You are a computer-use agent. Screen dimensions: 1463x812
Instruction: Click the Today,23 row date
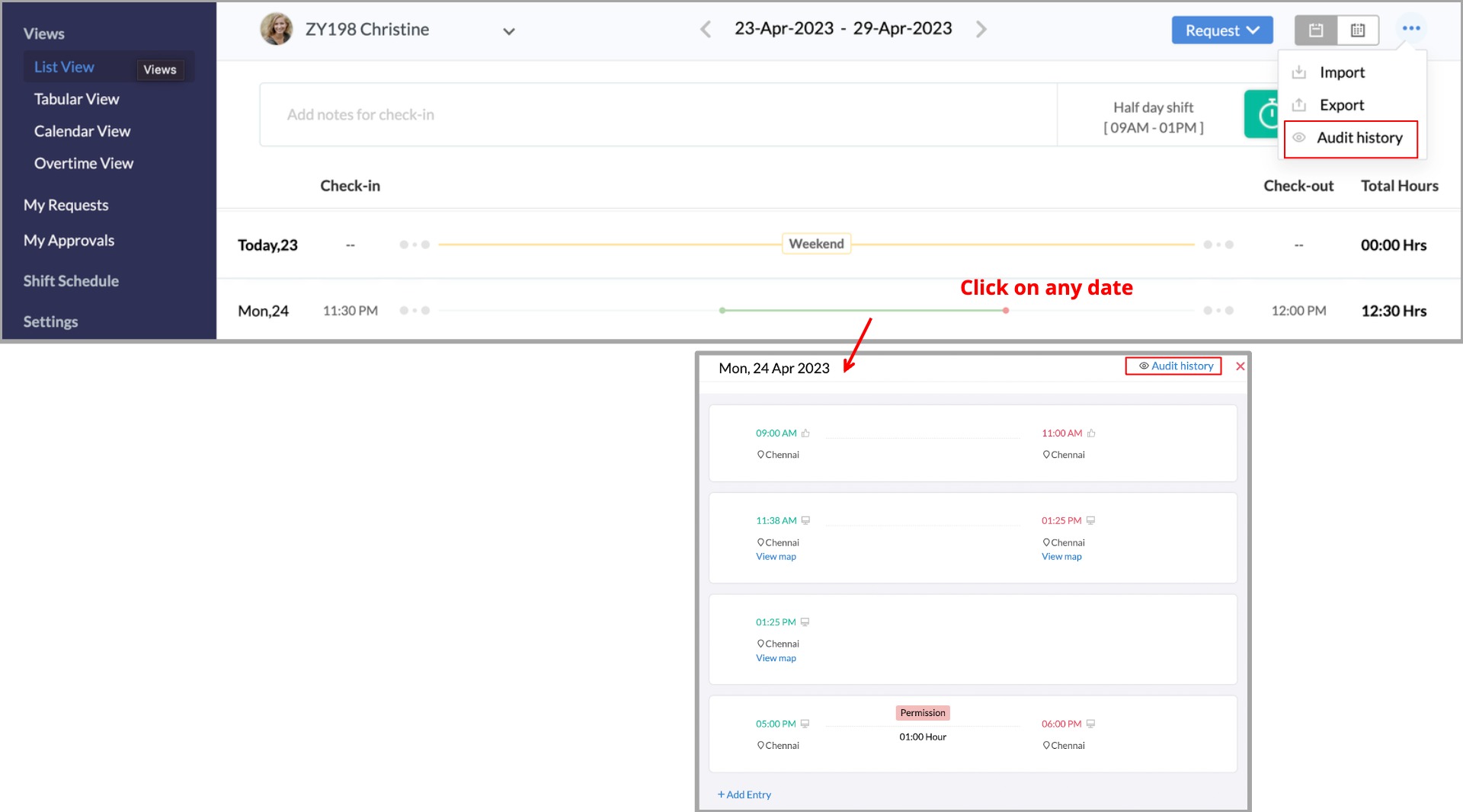267,245
